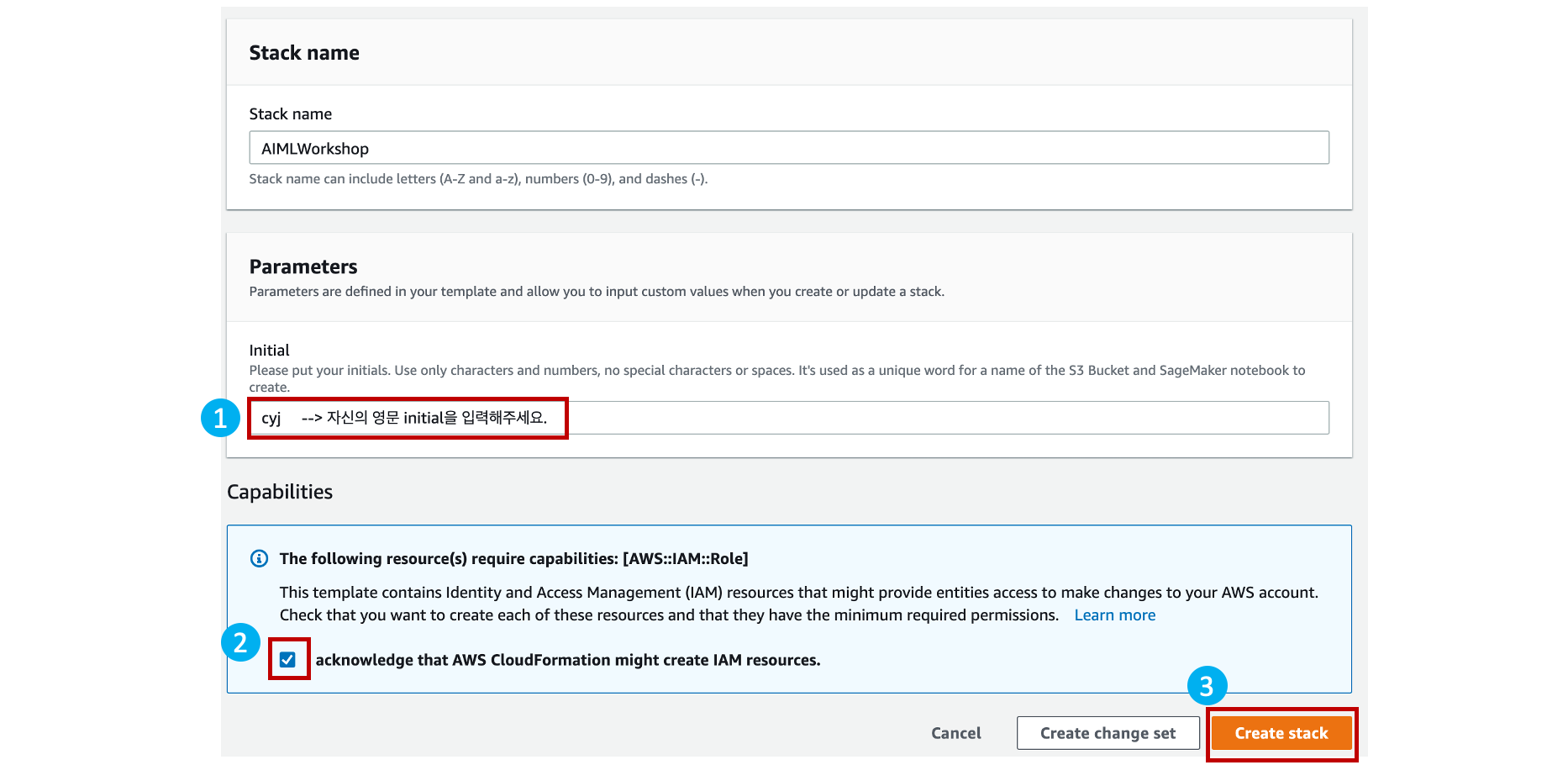Click the 'Capabilities' section heading
The width and height of the screenshot is (1568, 765).
280,492
